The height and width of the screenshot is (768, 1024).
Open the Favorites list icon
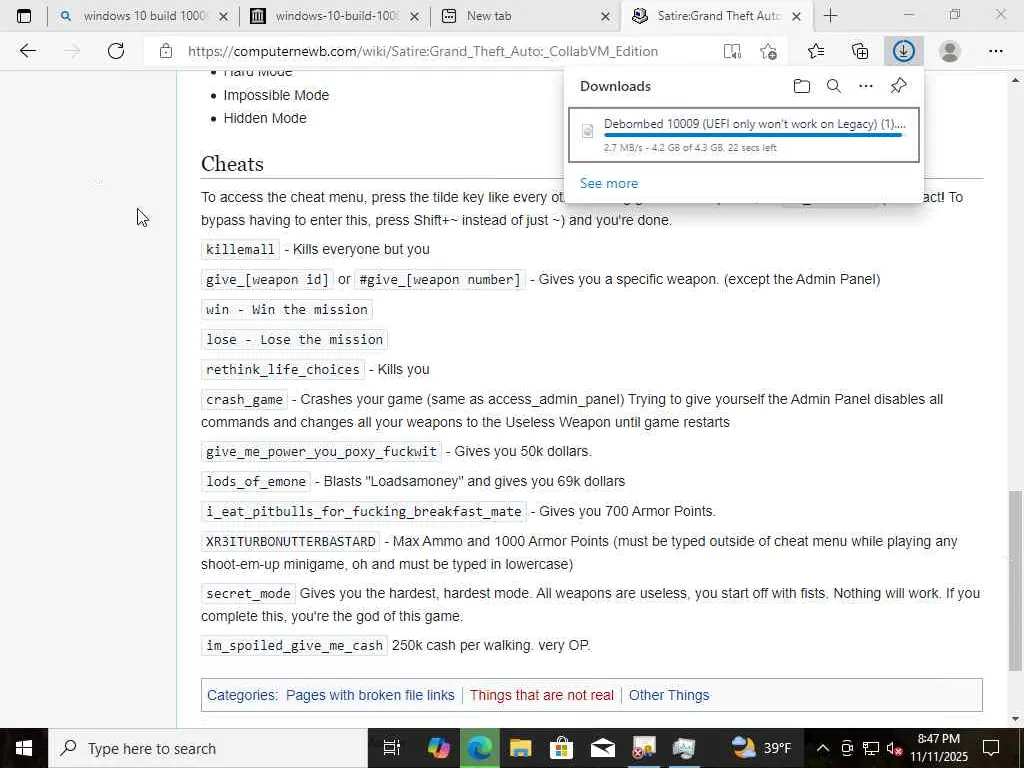point(816,51)
